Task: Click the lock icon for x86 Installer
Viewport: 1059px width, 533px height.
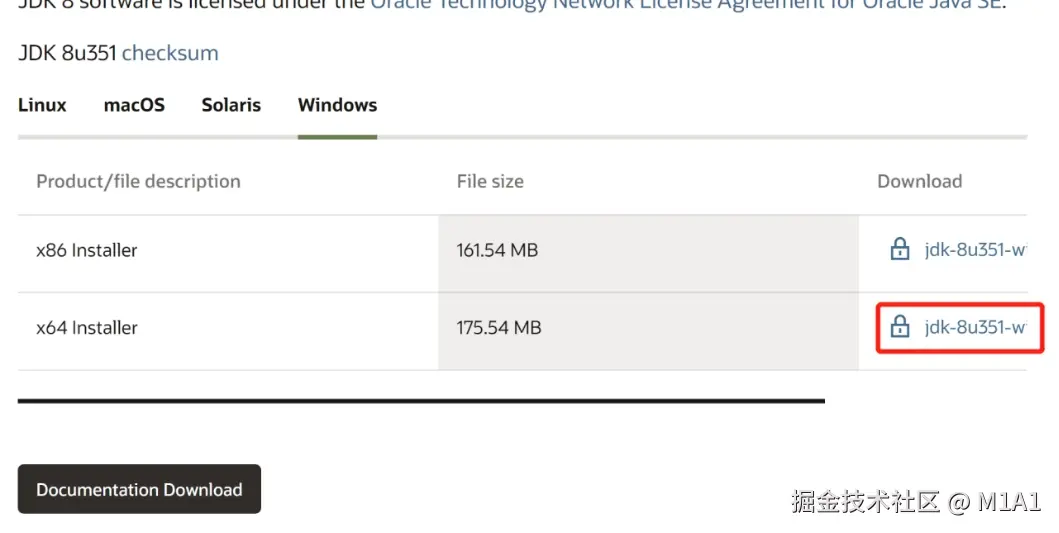Action: [x=899, y=250]
